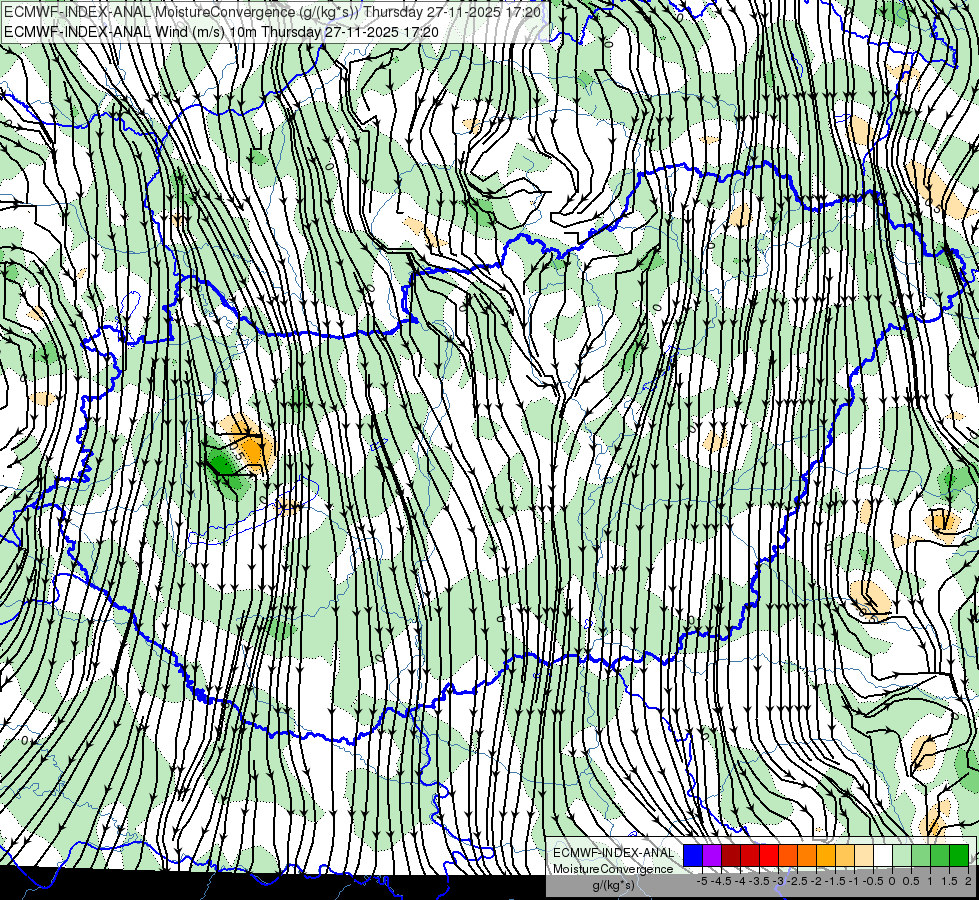Click the blue legend swatch left of -5
This screenshot has height=900, width=979.
[693, 855]
